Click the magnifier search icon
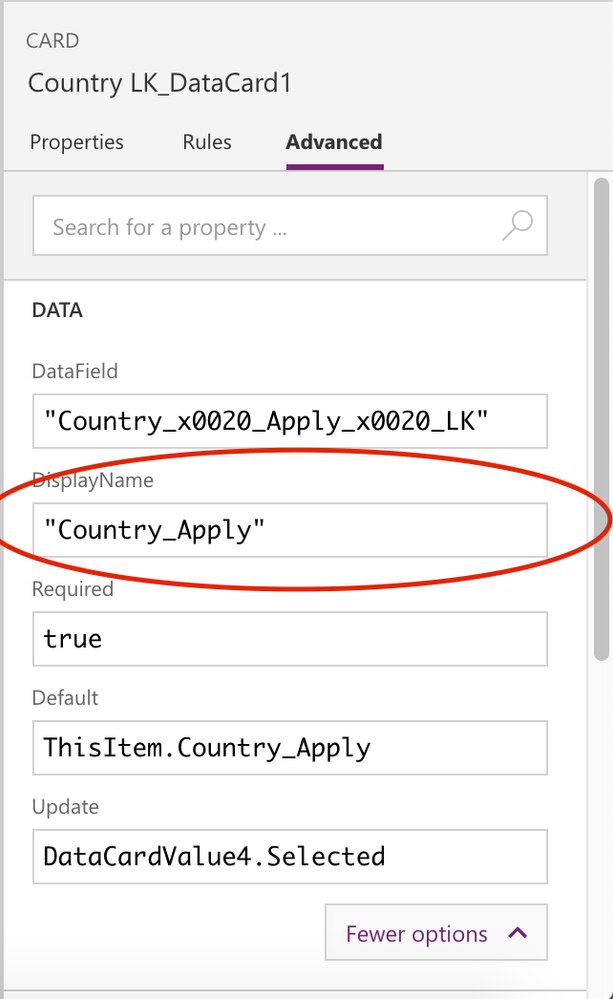The height and width of the screenshot is (999, 613). pos(517,226)
